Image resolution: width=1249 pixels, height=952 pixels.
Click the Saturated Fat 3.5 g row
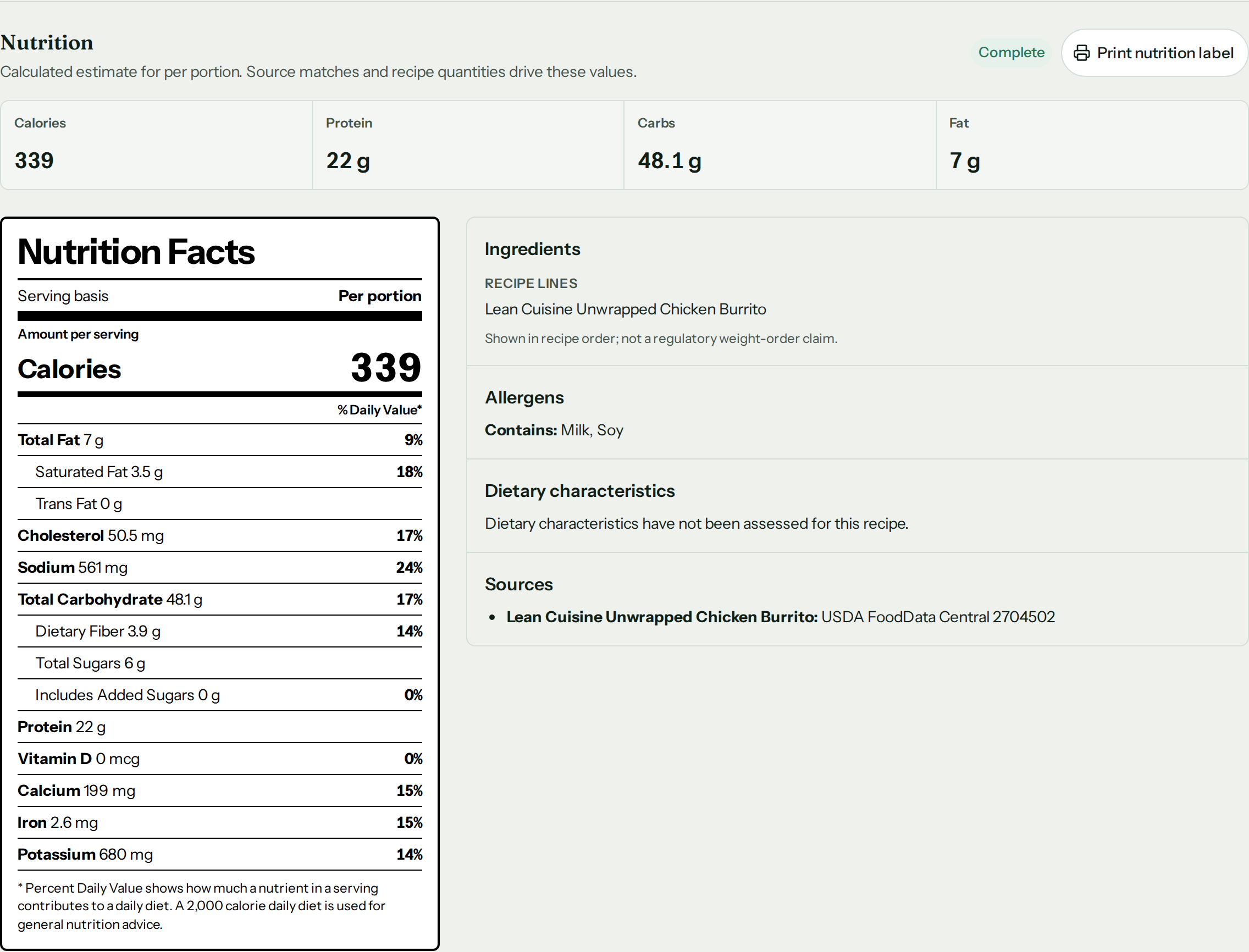(220, 472)
